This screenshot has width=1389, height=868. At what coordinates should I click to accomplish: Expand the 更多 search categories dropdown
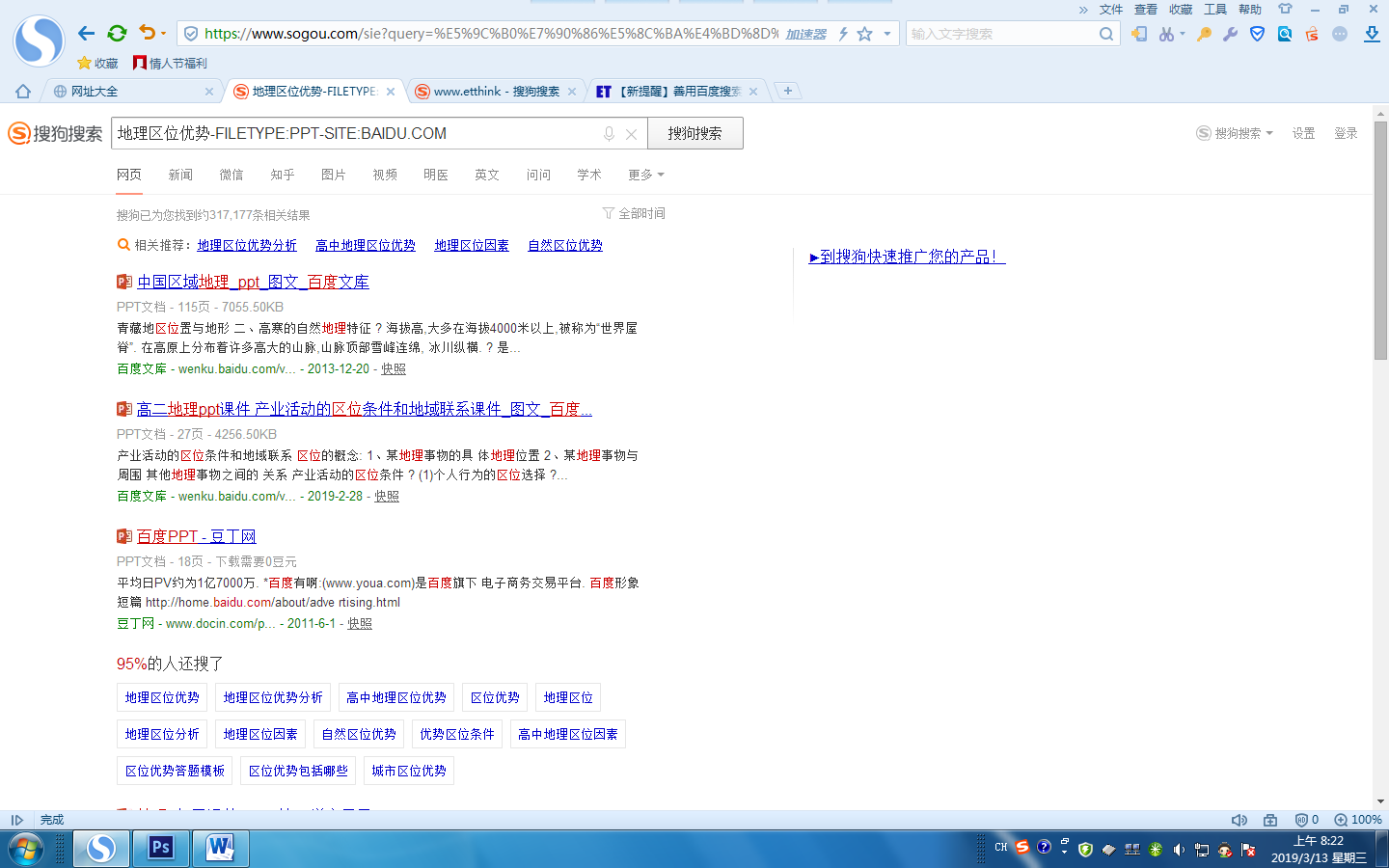(646, 175)
